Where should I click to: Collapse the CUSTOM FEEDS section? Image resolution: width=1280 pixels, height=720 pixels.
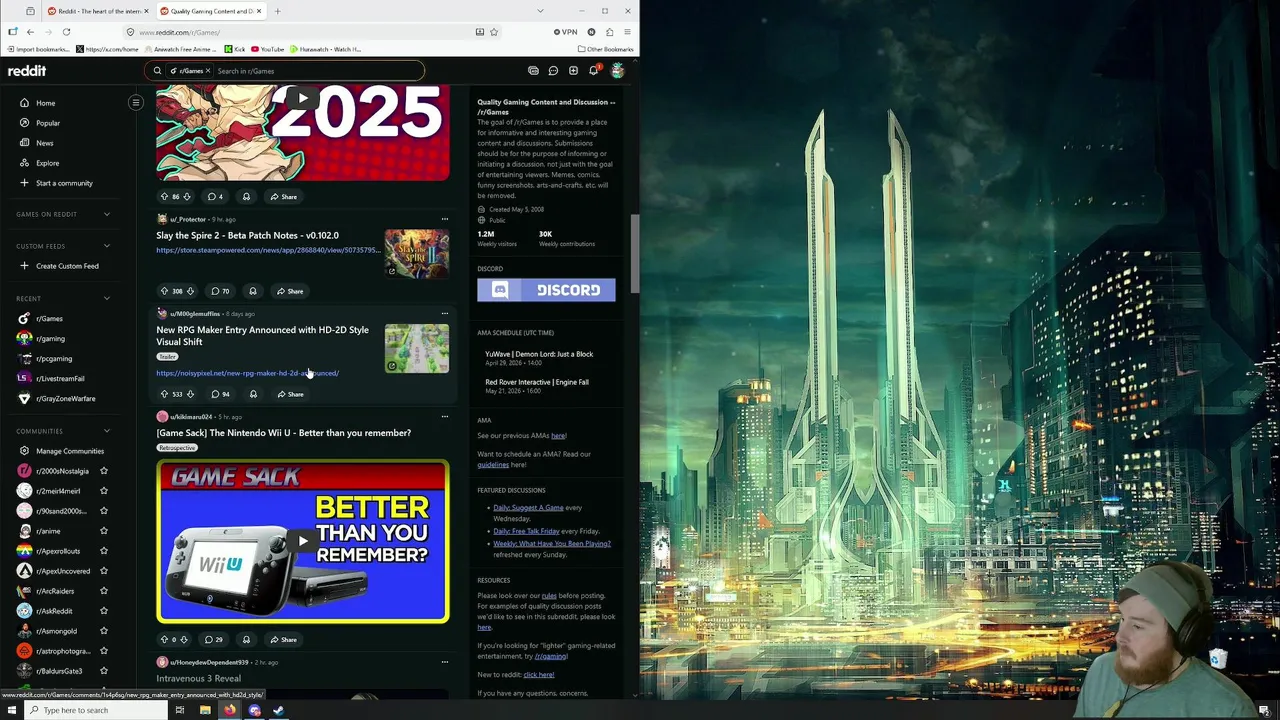(x=107, y=246)
